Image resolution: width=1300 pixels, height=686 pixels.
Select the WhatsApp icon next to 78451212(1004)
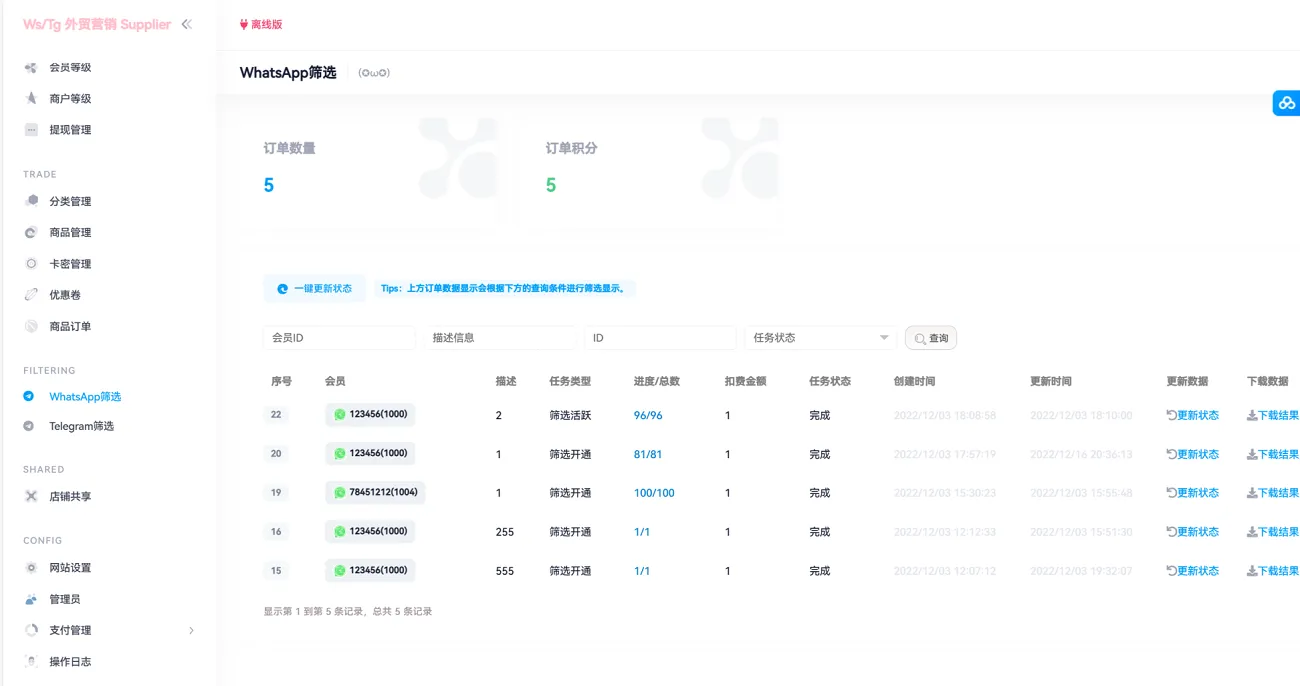339,492
